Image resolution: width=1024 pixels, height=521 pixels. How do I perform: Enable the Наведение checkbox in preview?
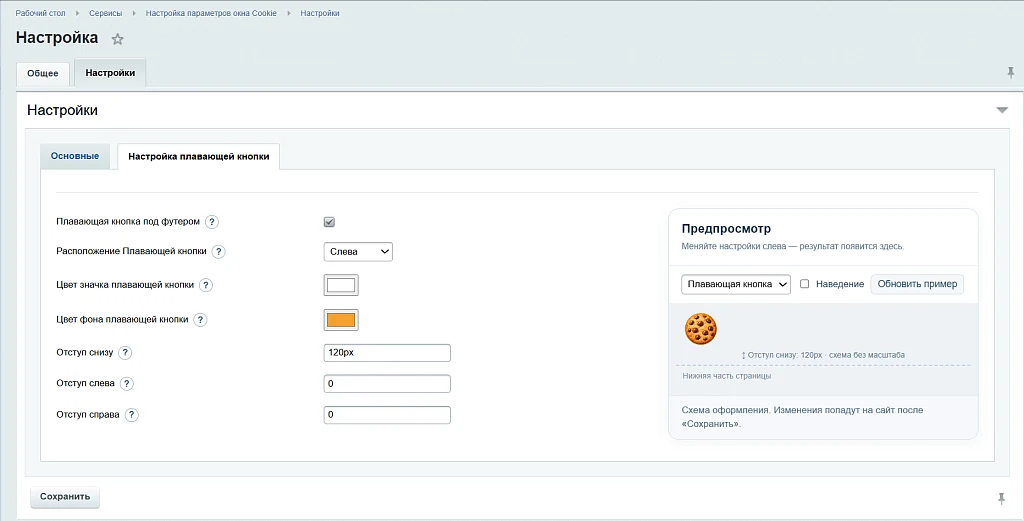805,284
